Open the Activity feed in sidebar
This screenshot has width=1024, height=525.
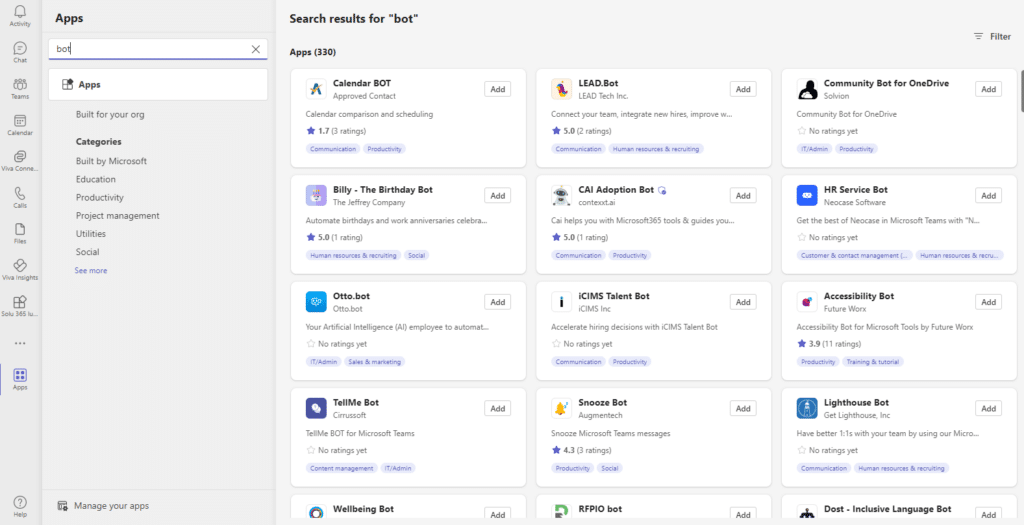point(20,15)
